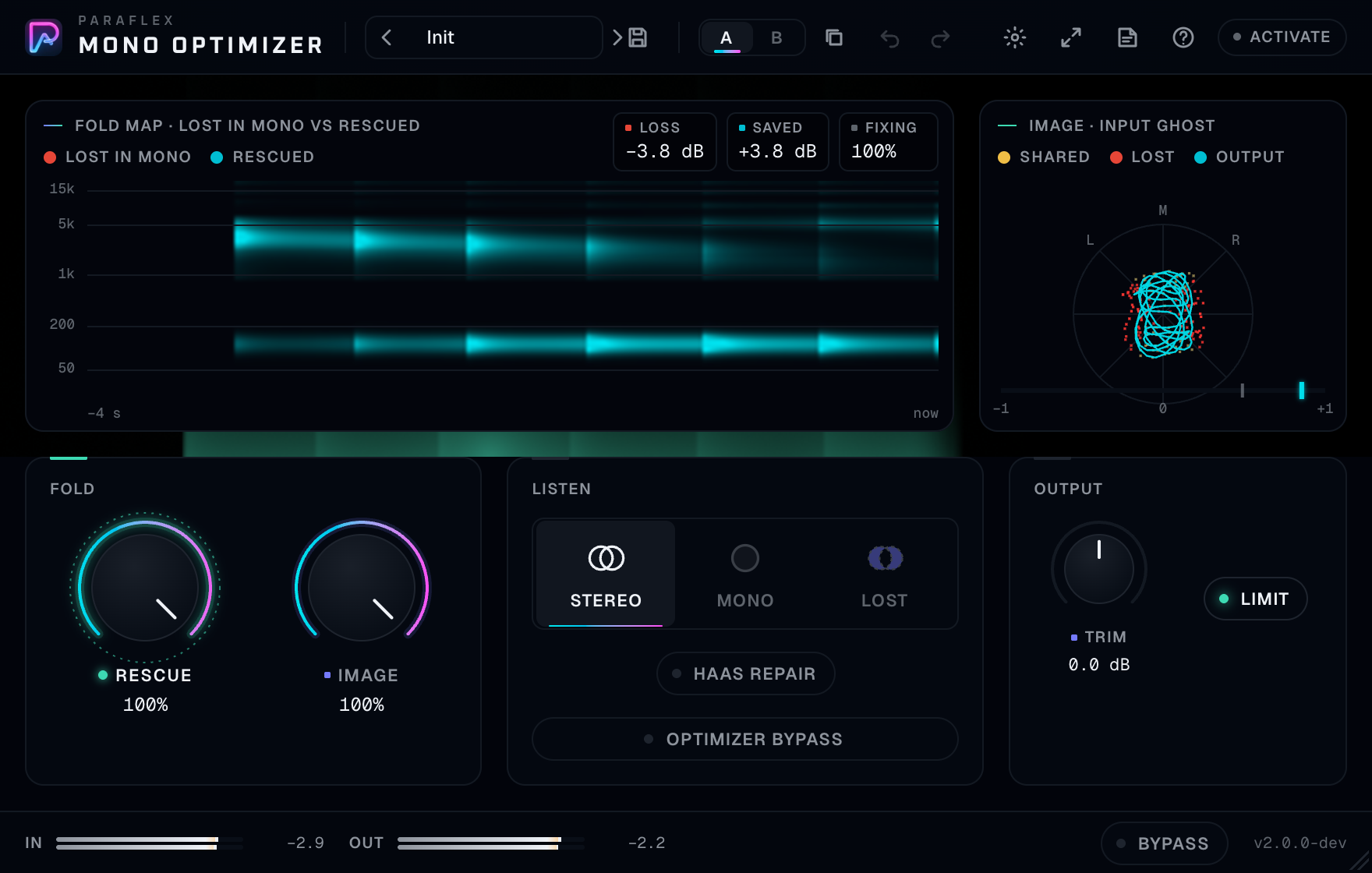Switch listen mode to LOST
Image resolution: width=1372 pixels, height=873 pixels.
[885, 574]
